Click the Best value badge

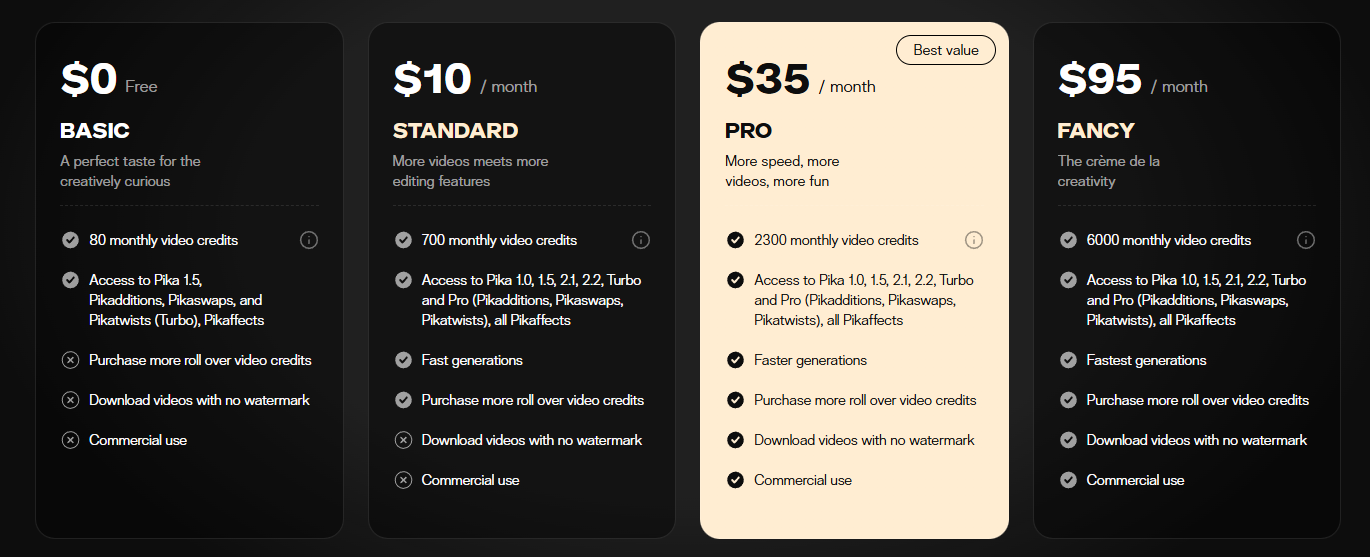point(946,50)
